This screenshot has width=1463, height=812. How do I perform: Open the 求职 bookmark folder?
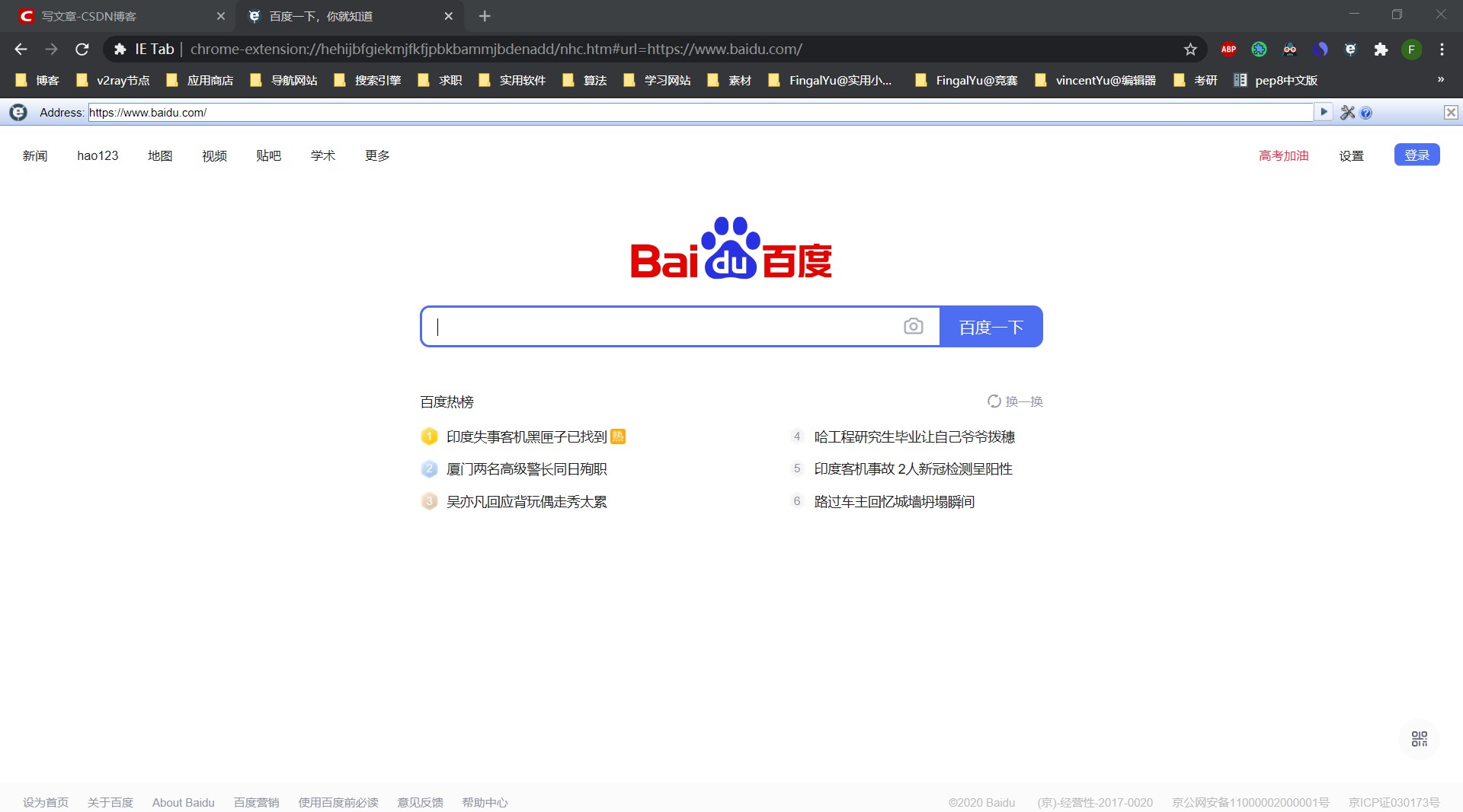(440, 80)
